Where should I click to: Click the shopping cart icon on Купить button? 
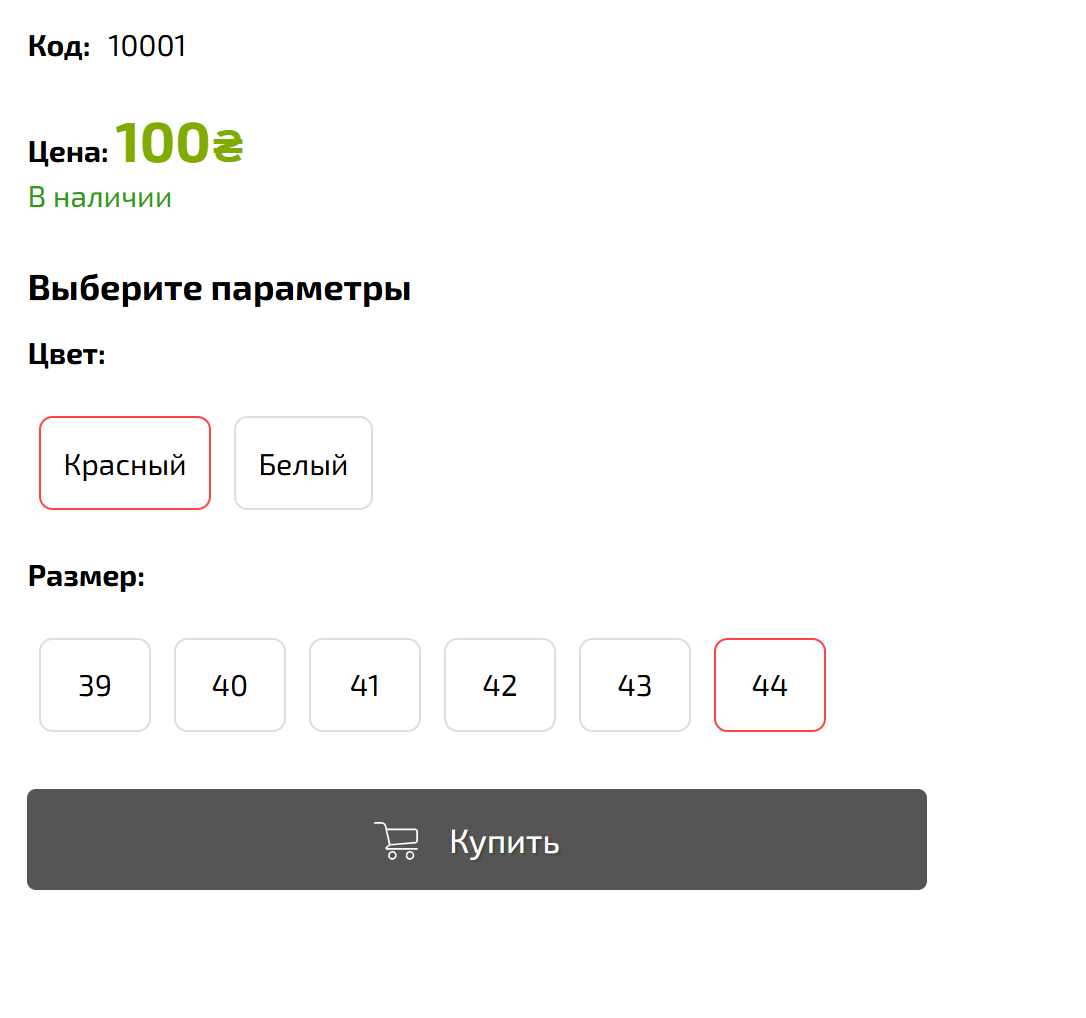point(397,840)
